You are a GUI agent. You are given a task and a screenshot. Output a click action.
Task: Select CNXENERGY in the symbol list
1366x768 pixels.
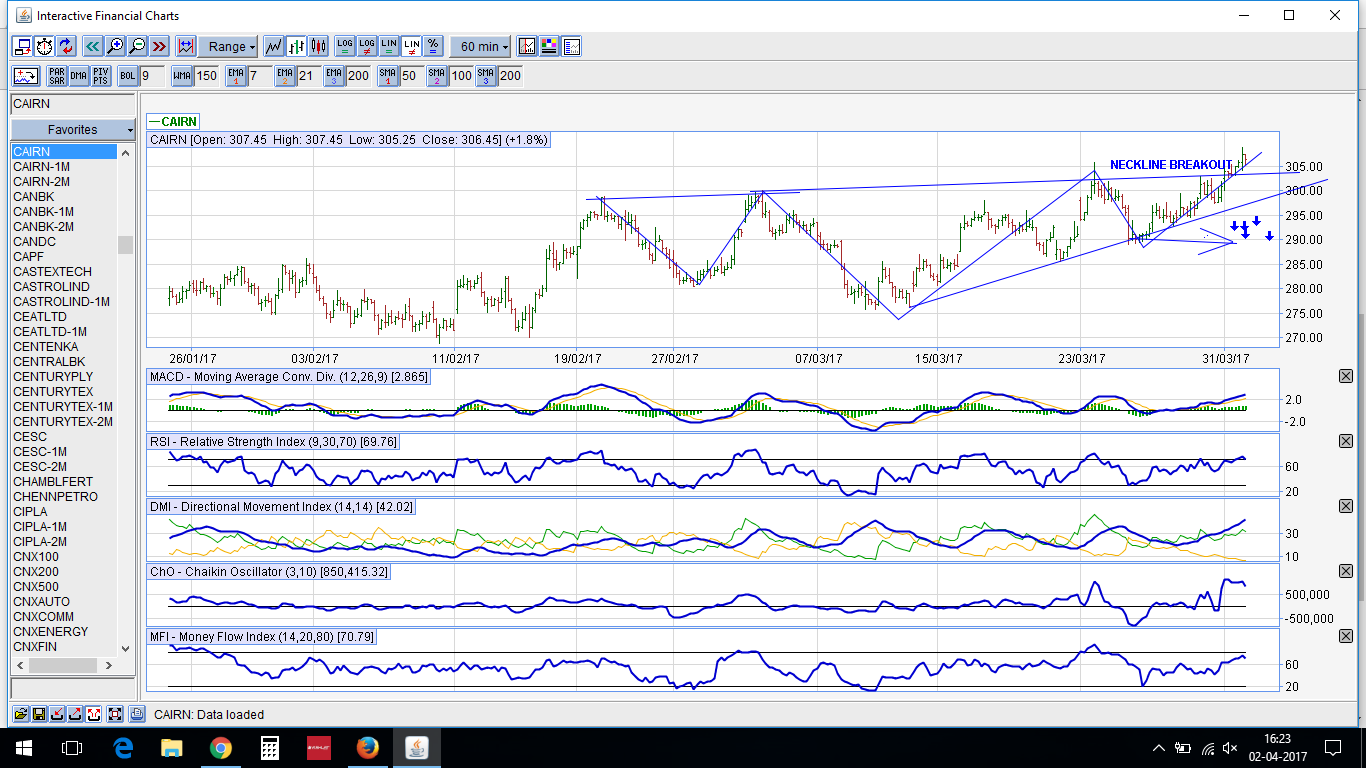pos(64,632)
